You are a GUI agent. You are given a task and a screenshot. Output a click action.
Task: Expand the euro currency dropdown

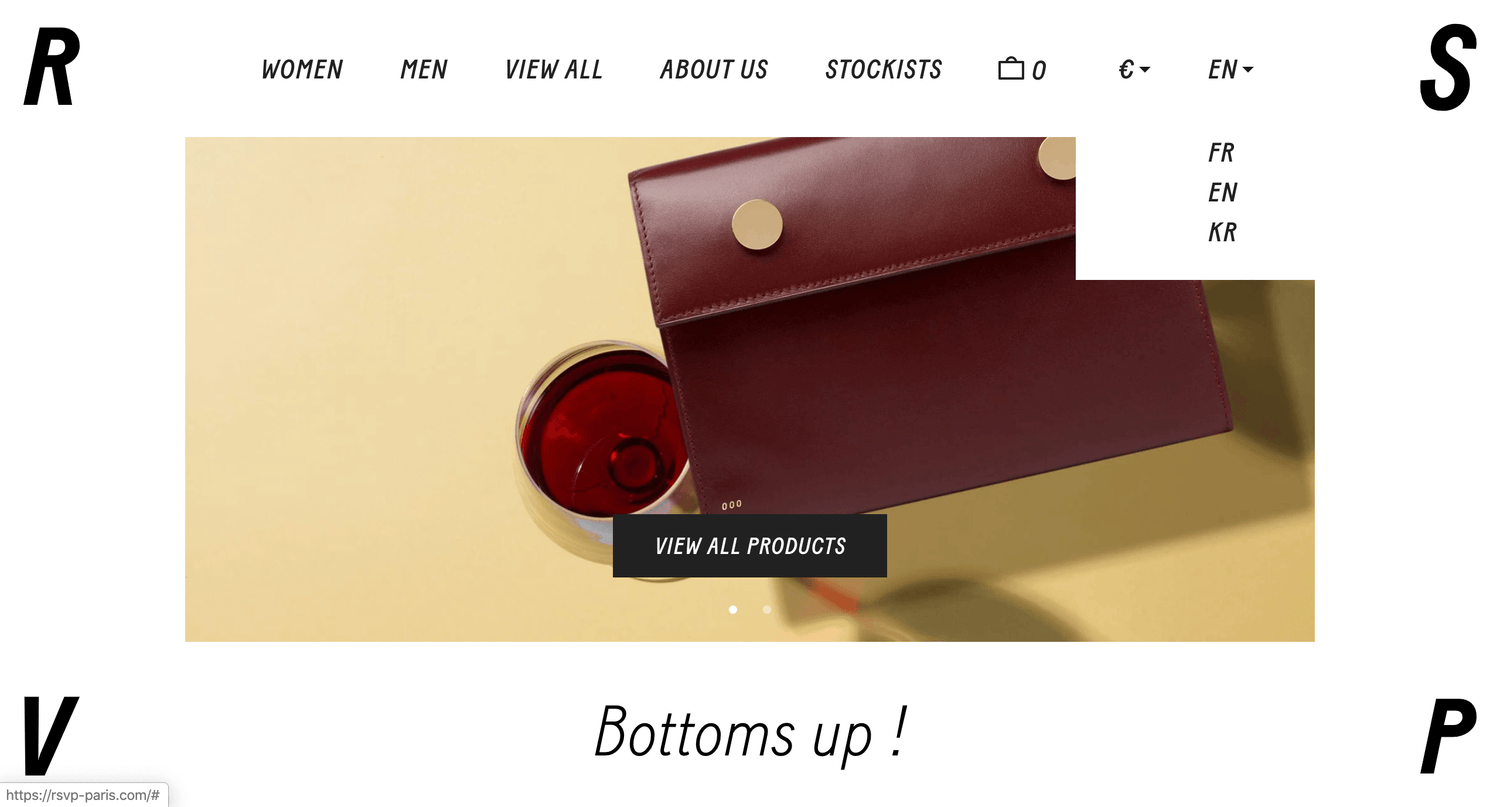click(1134, 69)
